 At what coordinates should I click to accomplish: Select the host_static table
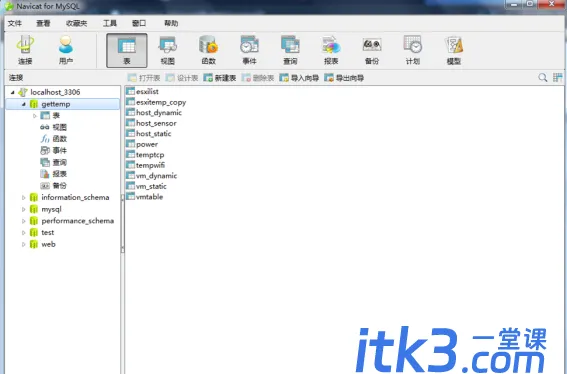(x=149, y=133)
